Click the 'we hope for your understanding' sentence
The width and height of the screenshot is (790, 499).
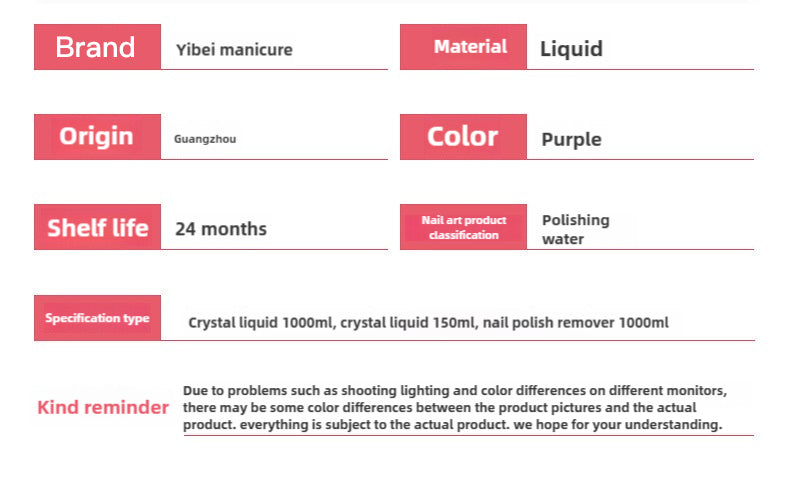click(617, 425)
